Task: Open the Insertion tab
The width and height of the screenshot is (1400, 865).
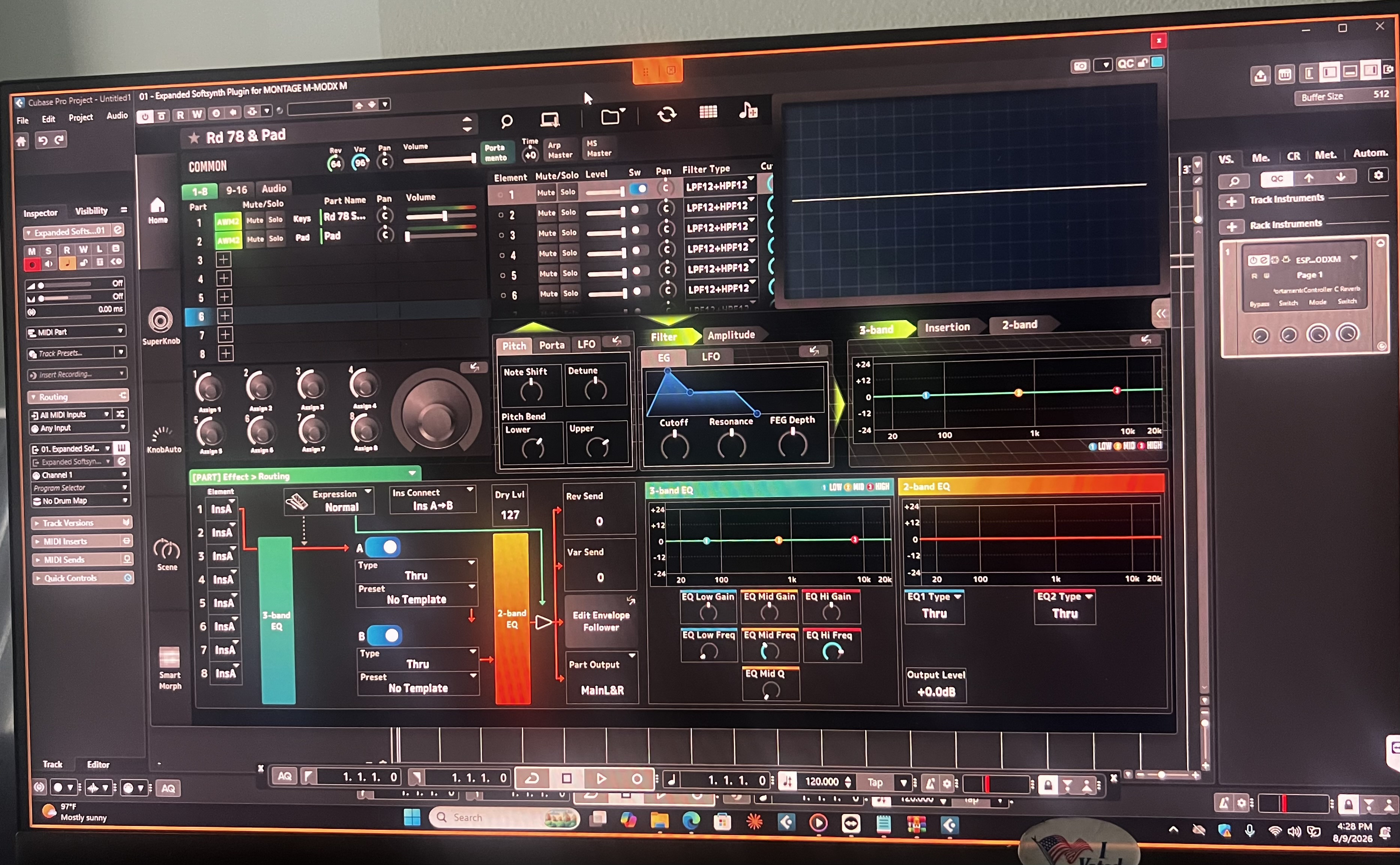Action: [948, 327]
